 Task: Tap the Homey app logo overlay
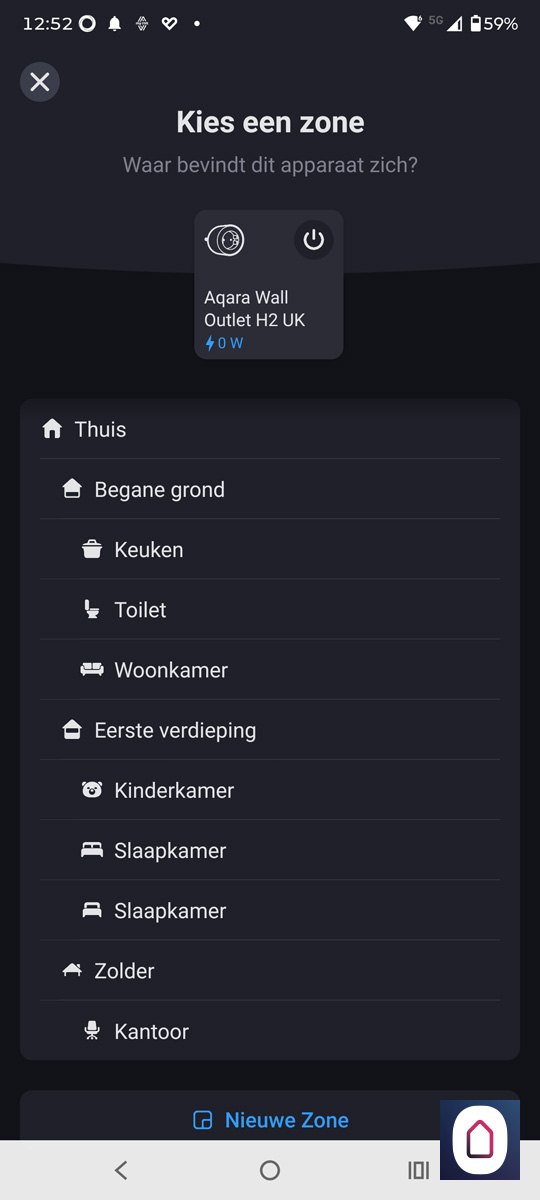[x=480, y=1140]
